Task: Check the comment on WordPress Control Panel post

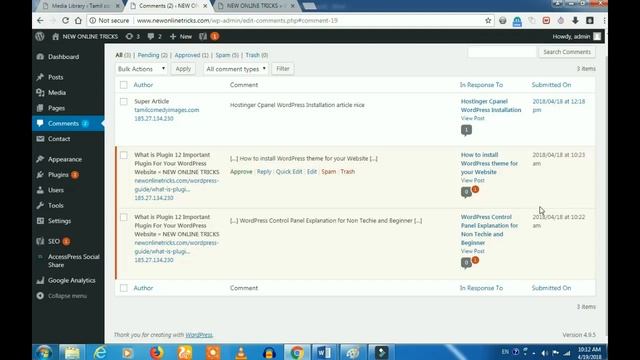Action: coord(124,217)
